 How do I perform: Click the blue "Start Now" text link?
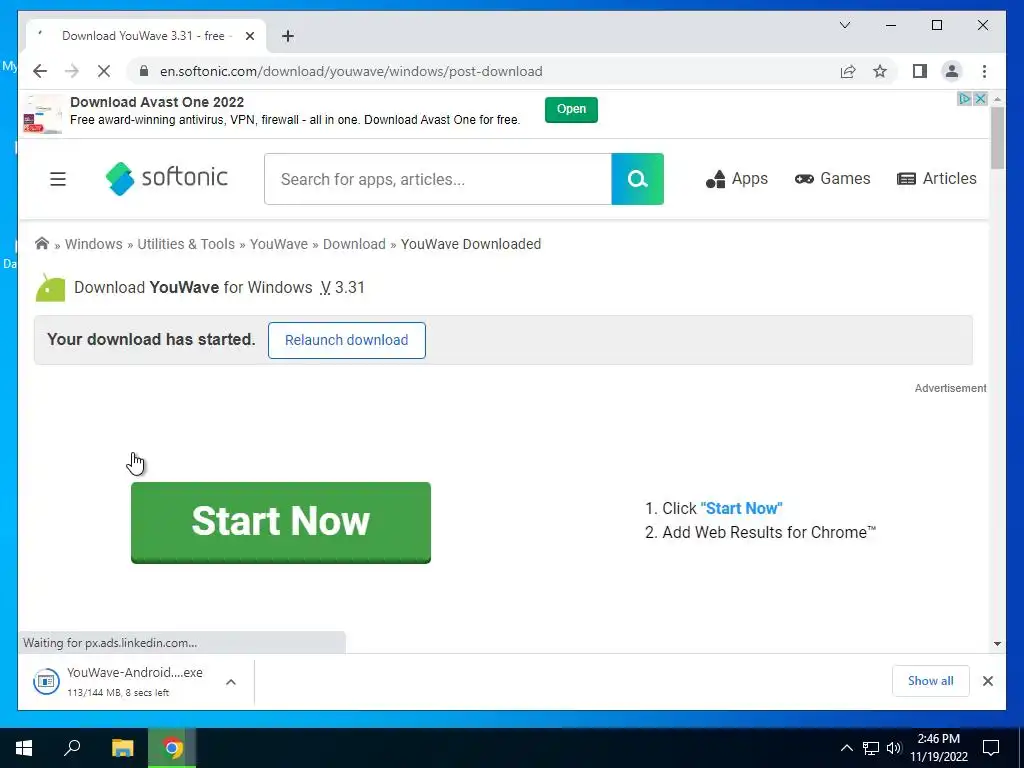(741, 508)
